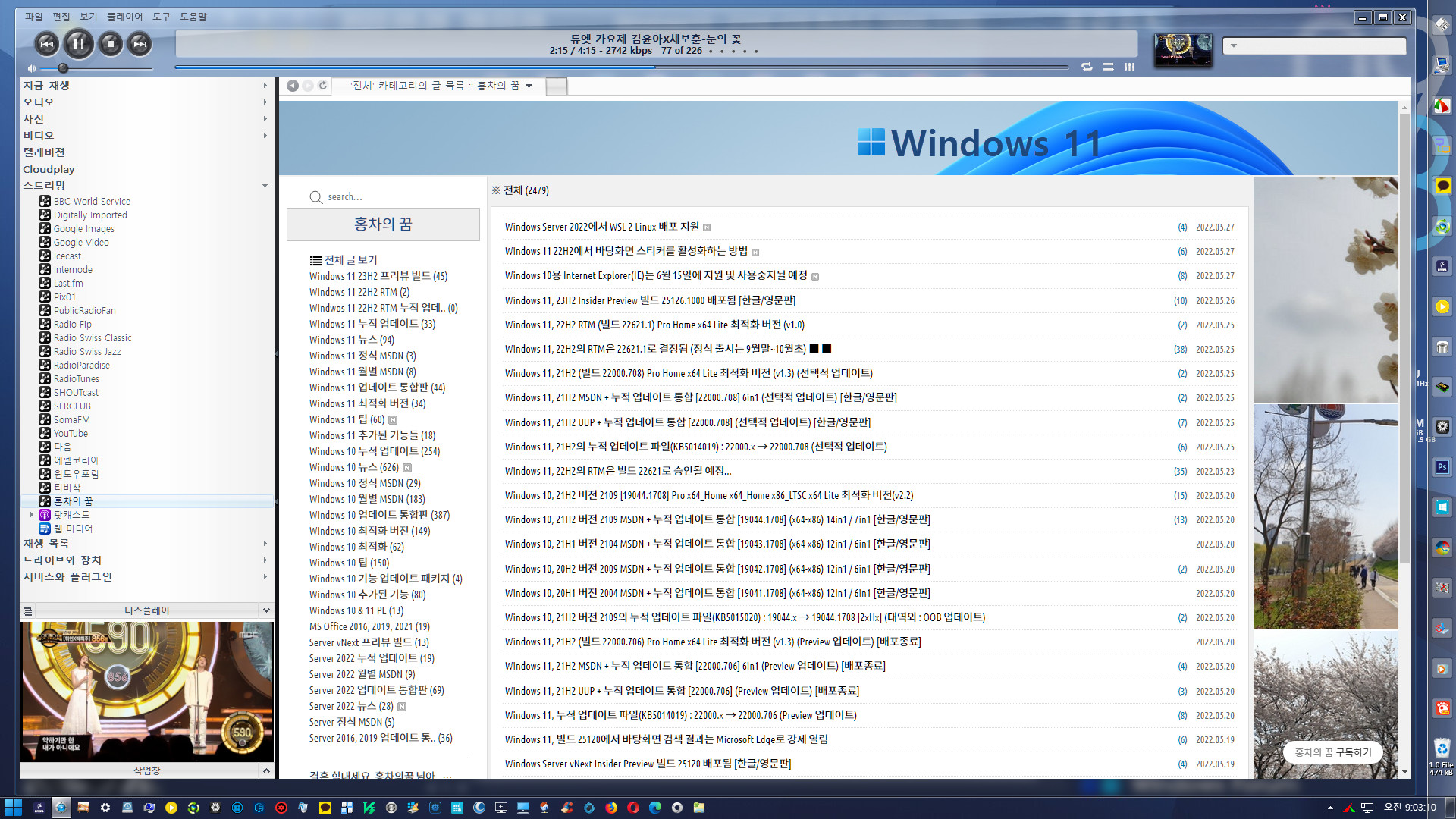Screen dimensions: 1456x819
Task: Open the 디스플레이 panel dropdown
Action: [266, 610]
